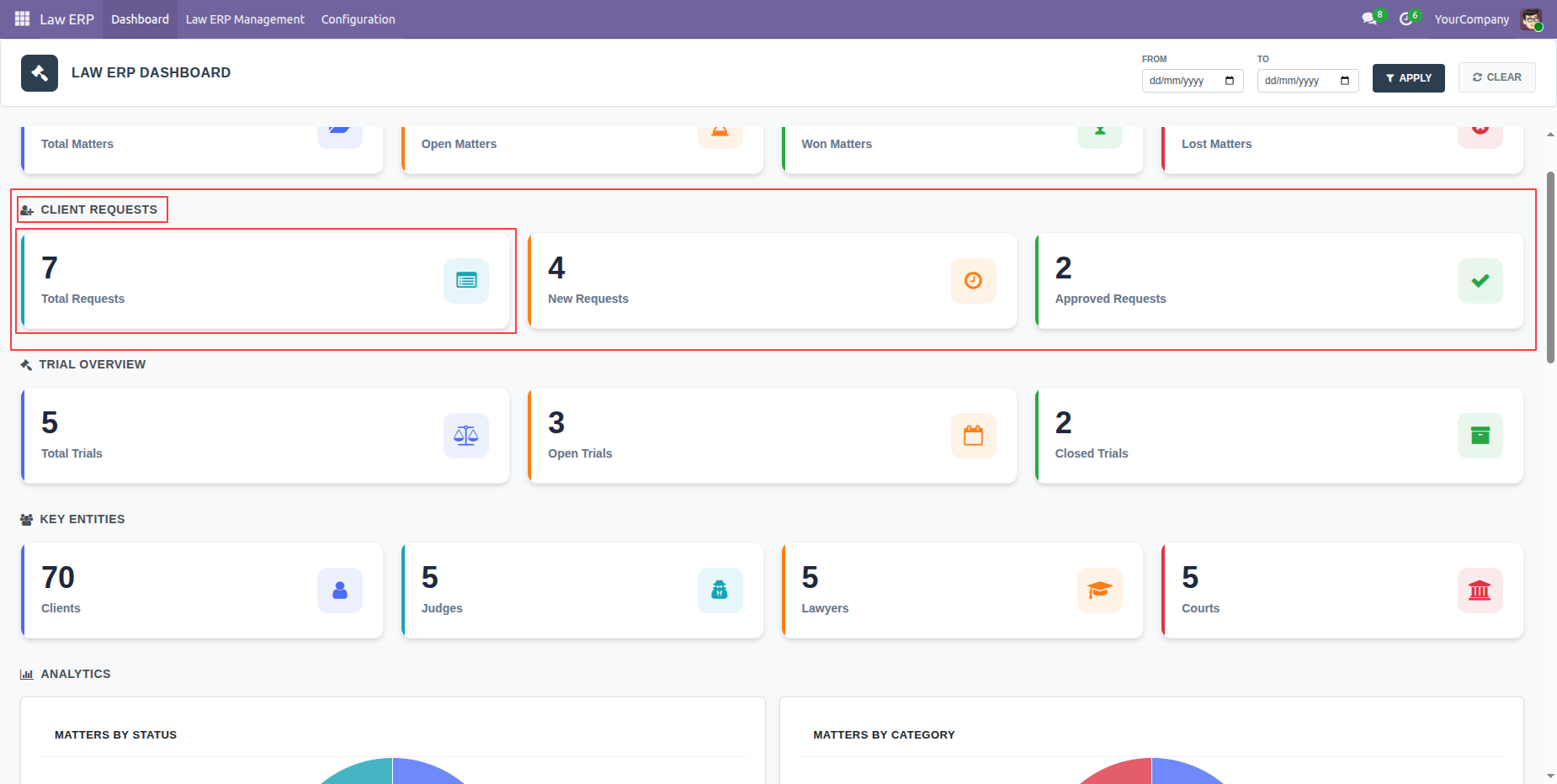The height and width of the screenshot is (784, 1557).
Task: Open the Dashboard menu
Action: 140,19
